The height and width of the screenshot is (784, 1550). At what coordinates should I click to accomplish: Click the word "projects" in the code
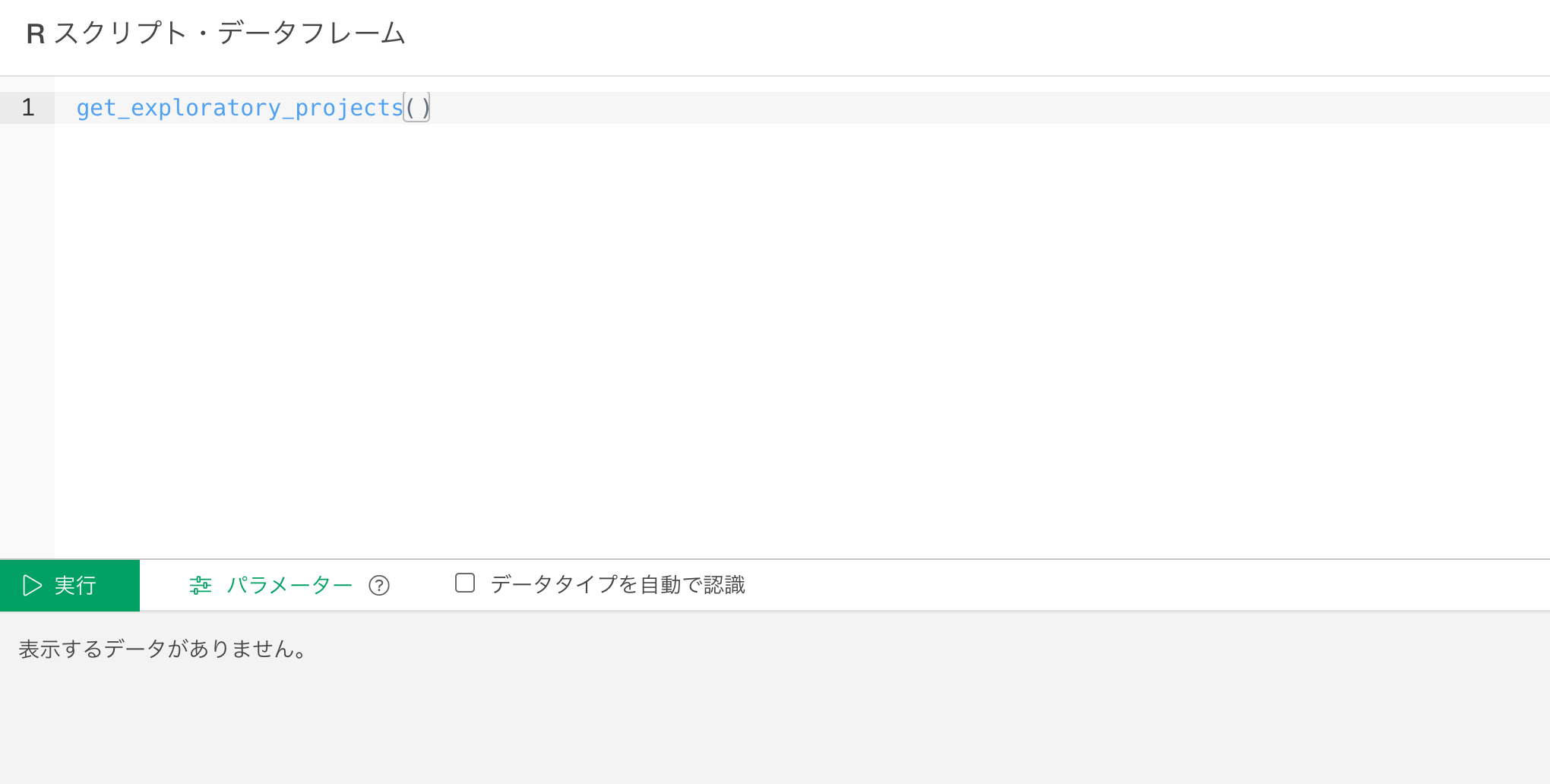(349, 108)
